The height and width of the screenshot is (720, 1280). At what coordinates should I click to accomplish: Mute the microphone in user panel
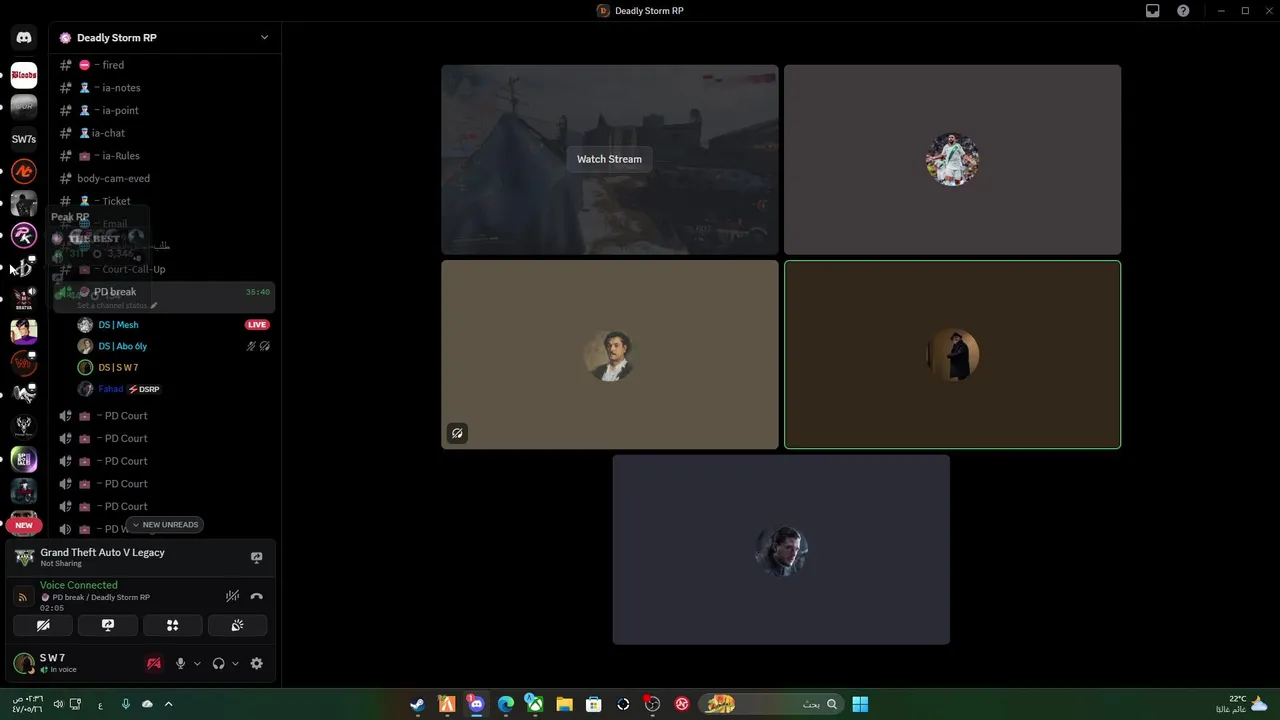tap(180, 663)
